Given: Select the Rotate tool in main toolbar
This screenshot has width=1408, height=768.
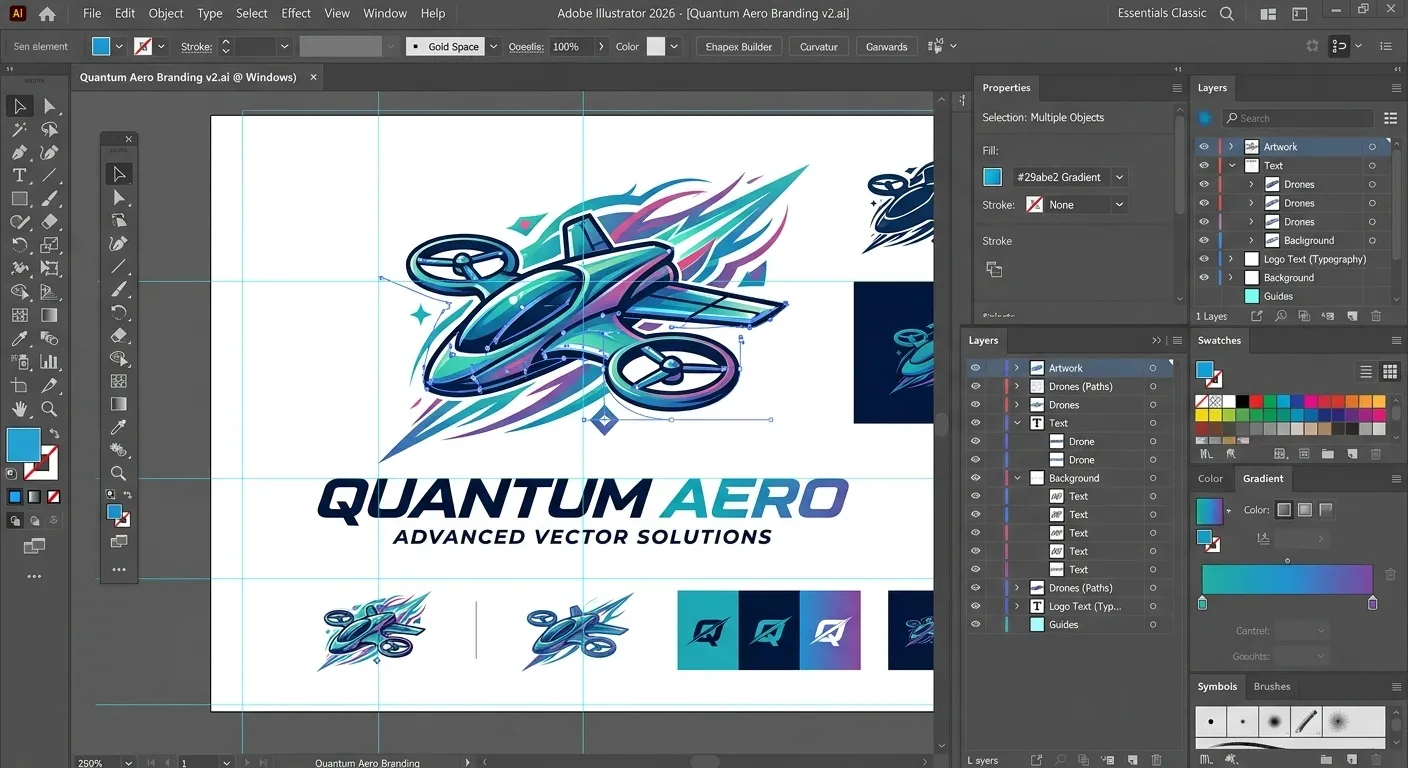Looking at the screenshot, I should (x=19, y=245).
